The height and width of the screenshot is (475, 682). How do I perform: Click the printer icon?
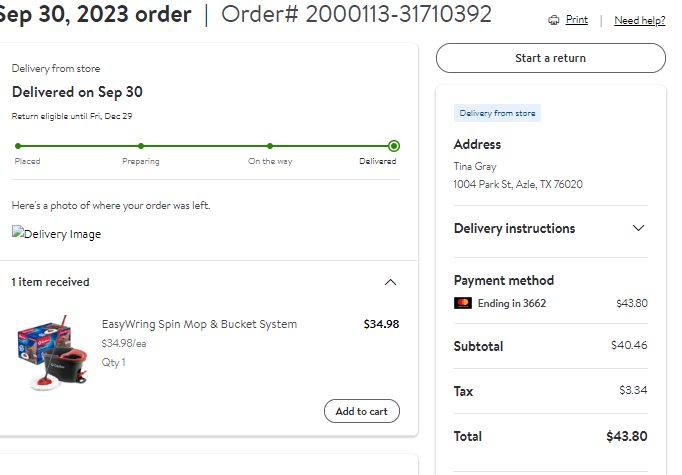point(553,20)
